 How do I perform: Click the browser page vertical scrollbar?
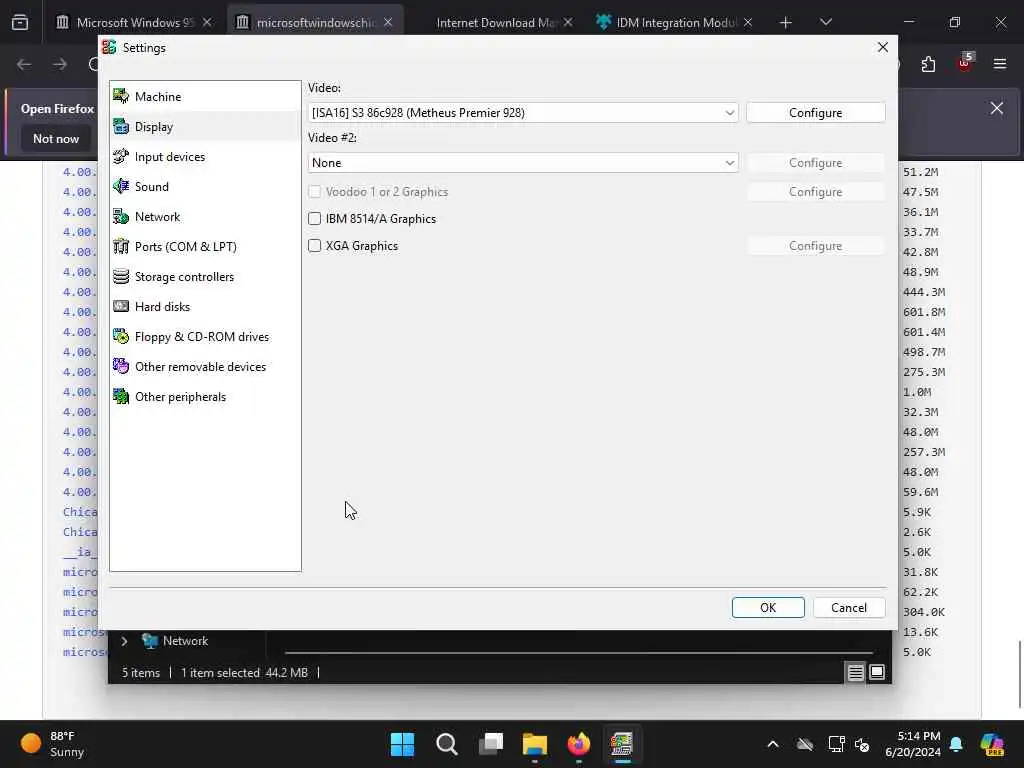click(1019, 673)
